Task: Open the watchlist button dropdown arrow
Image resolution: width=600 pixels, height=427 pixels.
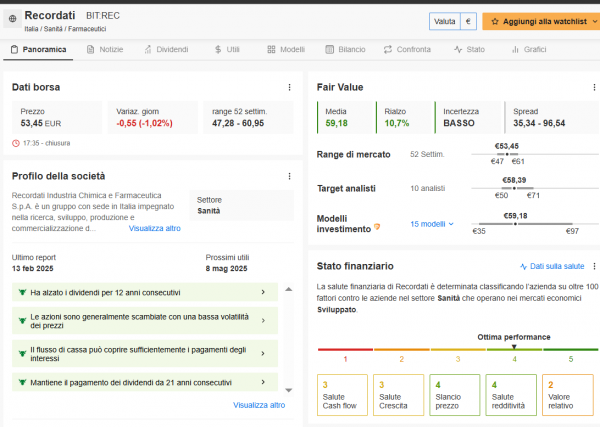Action: [x=595, y=21]
